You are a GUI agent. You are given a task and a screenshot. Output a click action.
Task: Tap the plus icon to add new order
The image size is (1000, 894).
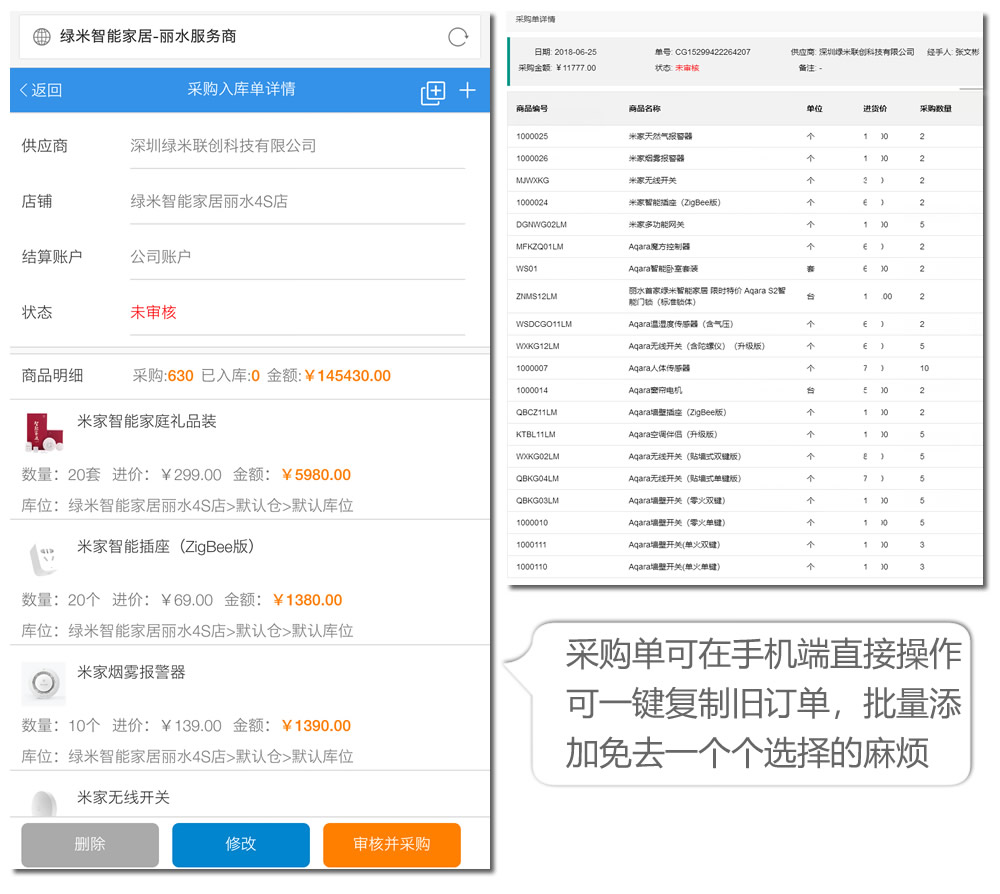coord(467,91)
